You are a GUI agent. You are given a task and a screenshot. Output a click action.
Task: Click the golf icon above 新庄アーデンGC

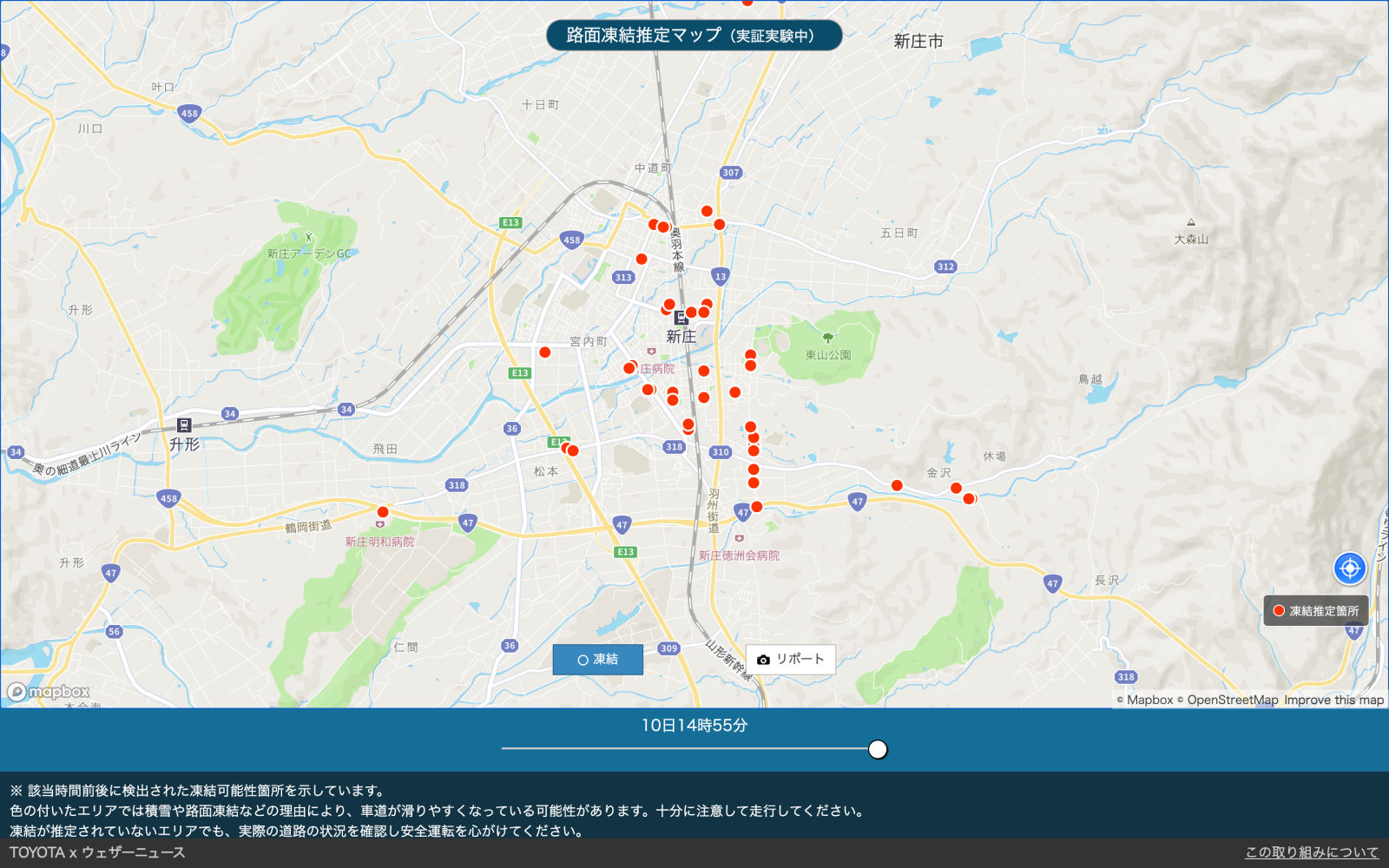pyautogui.click(x=308, y=237)
